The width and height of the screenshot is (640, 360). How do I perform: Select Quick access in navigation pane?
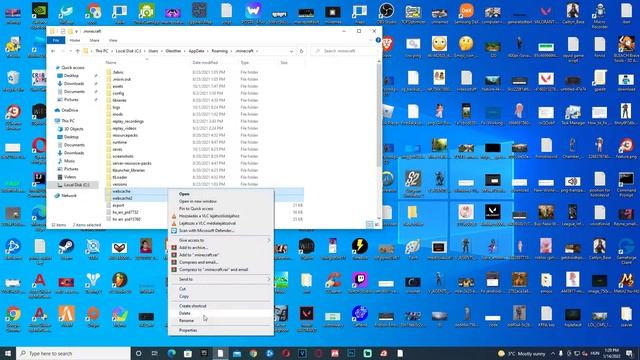73,68
